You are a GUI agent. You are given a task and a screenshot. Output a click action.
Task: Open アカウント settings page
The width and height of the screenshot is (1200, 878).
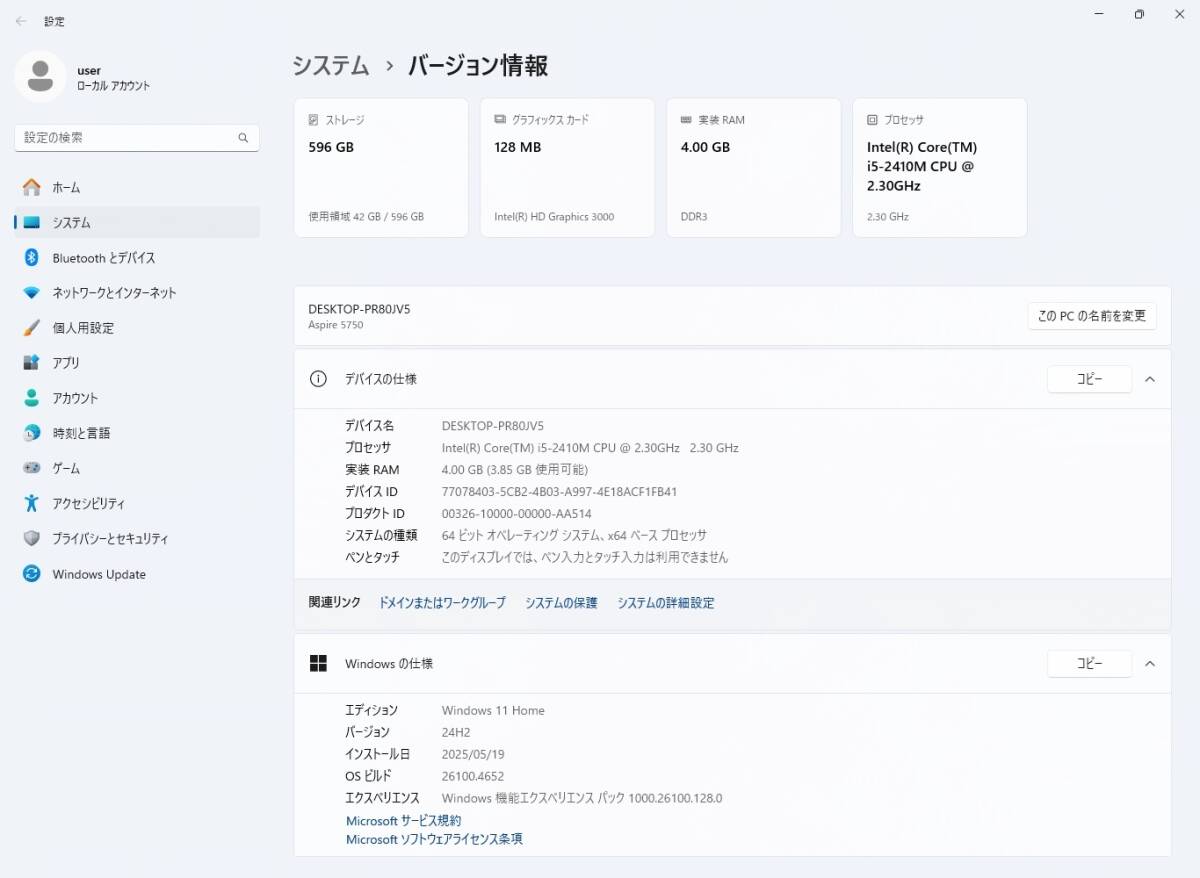pos(137,398)
